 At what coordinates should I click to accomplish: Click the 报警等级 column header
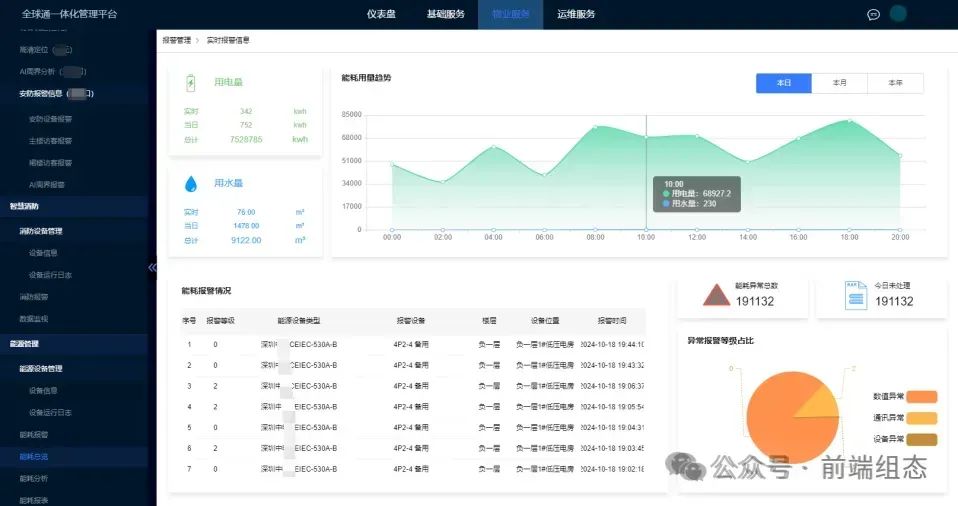[x=221, y=321]
